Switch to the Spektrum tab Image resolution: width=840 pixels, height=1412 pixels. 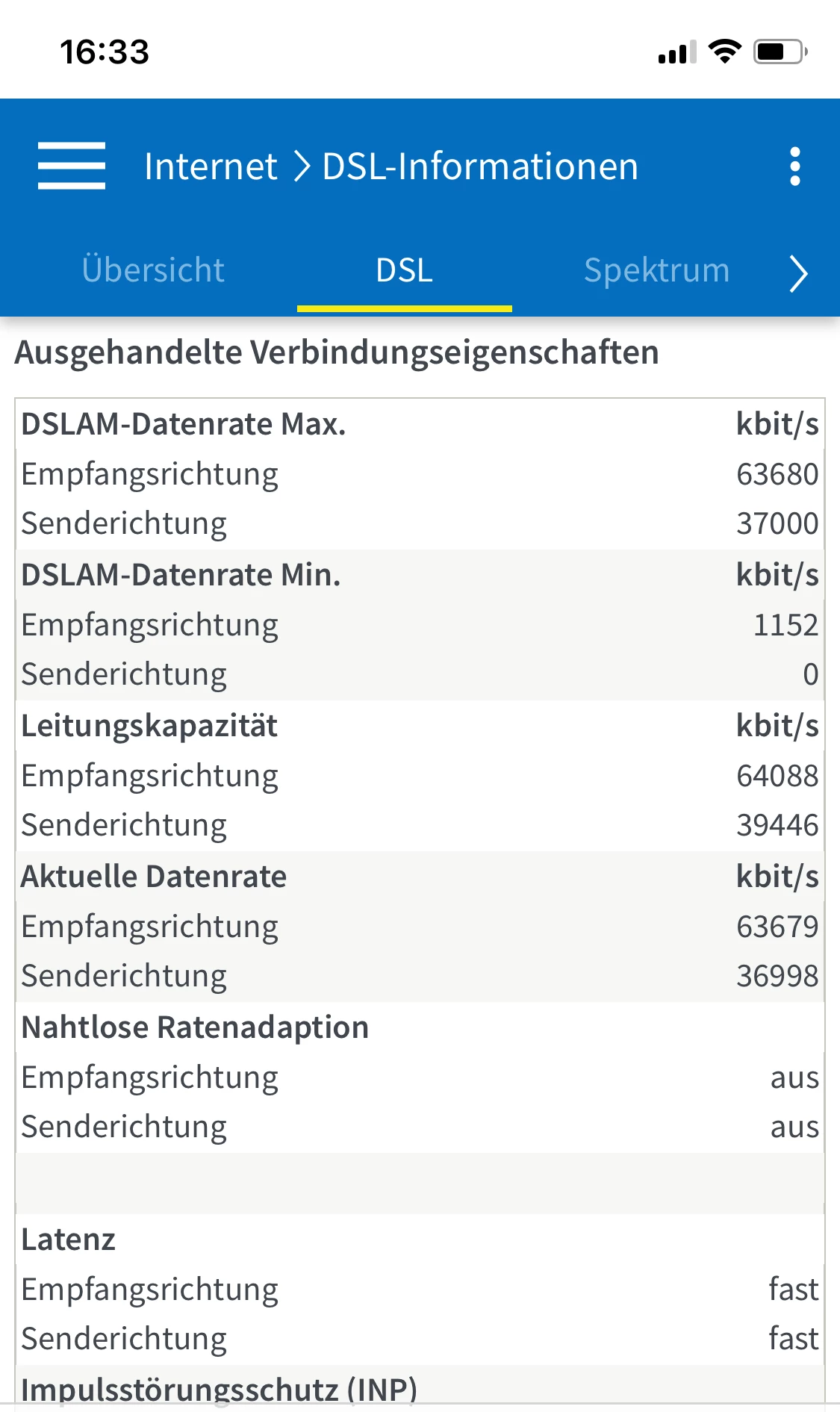click(656, 270)
